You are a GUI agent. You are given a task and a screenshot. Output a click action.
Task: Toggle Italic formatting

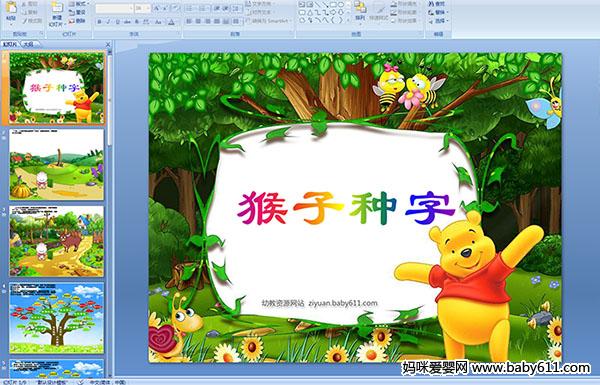pyautogui.click(x=108, y=22)
